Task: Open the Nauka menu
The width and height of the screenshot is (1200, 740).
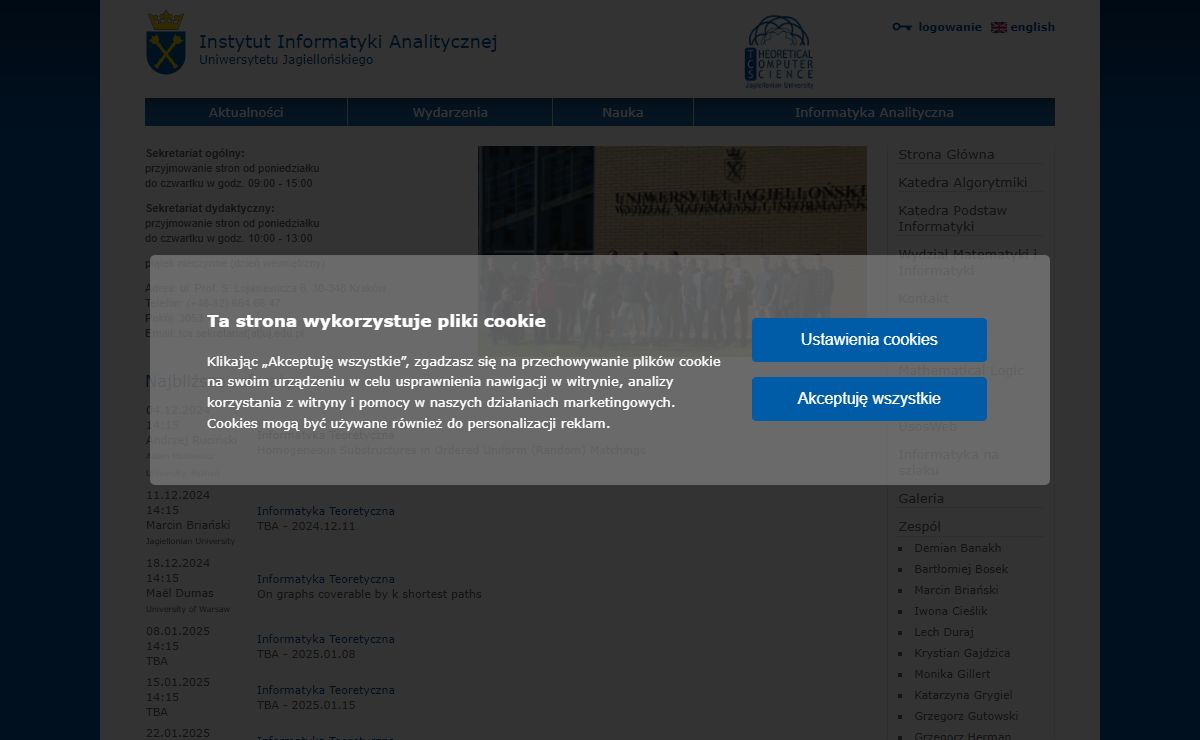Action: [x=622, y=112]
